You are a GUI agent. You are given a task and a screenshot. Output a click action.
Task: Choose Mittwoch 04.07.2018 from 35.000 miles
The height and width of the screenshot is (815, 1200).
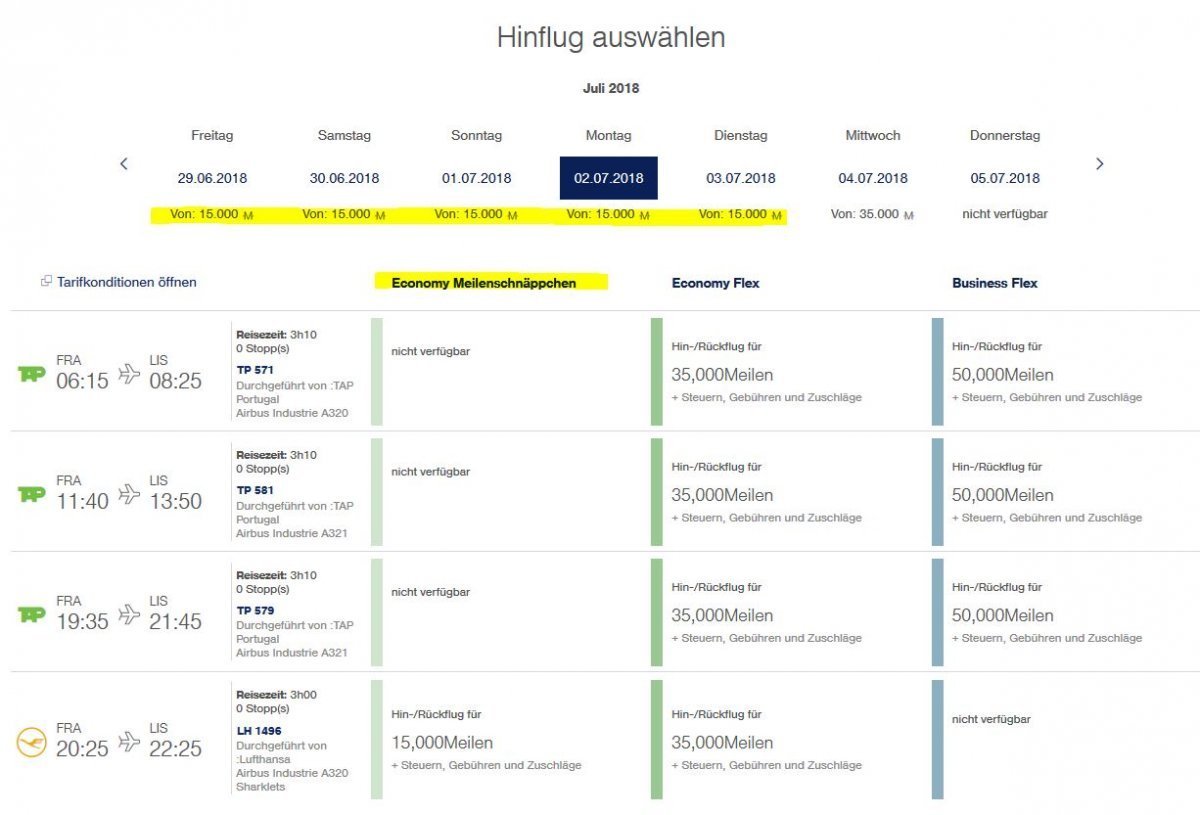pyautogui.click(x=872, y=178)
